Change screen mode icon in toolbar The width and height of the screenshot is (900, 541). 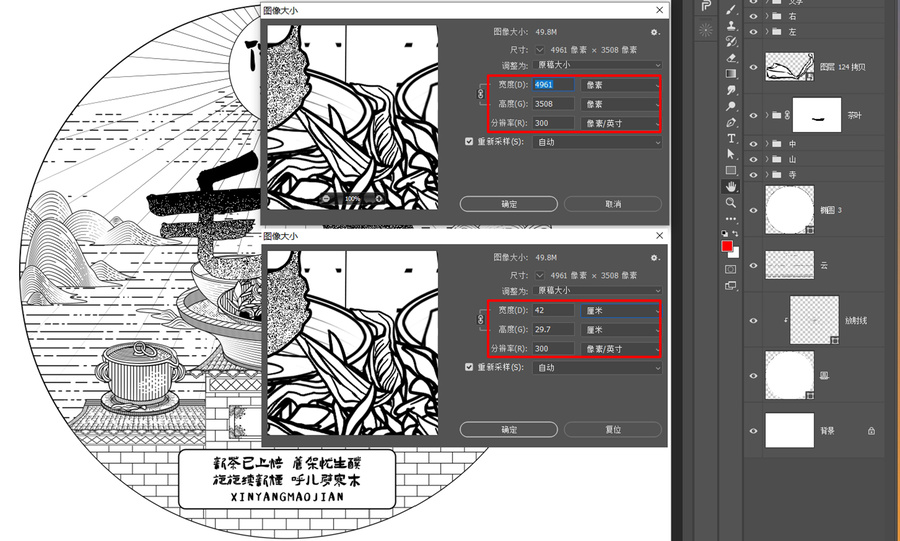click(x=731, y=285)
